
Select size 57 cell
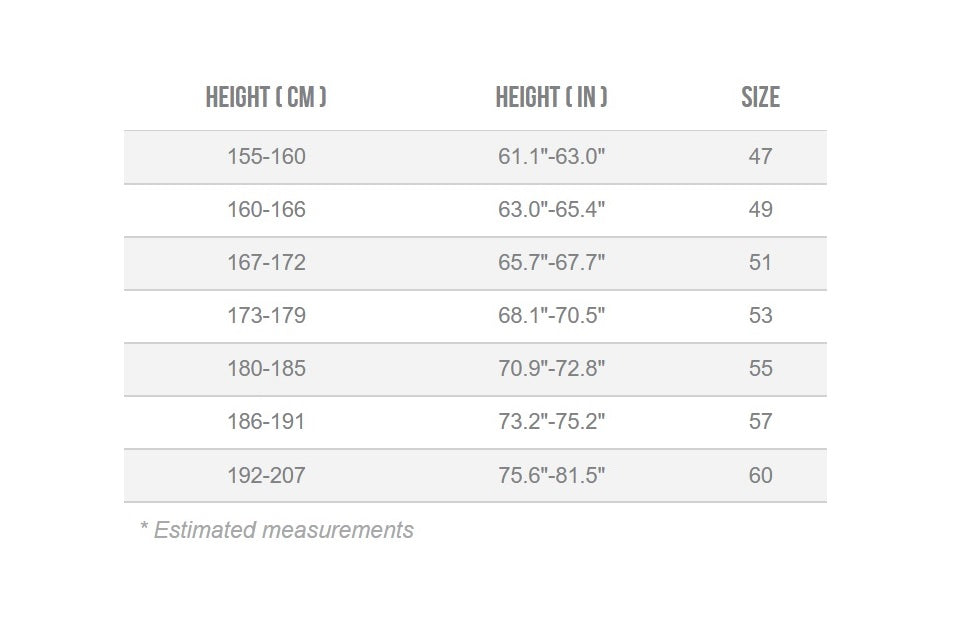[x=760, y=422]
